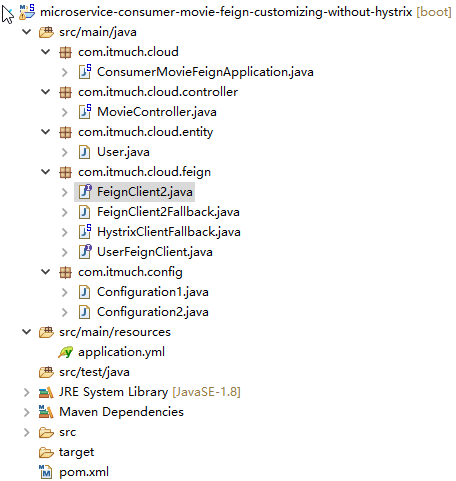Select the Configuration1.java label

(153, 292)
